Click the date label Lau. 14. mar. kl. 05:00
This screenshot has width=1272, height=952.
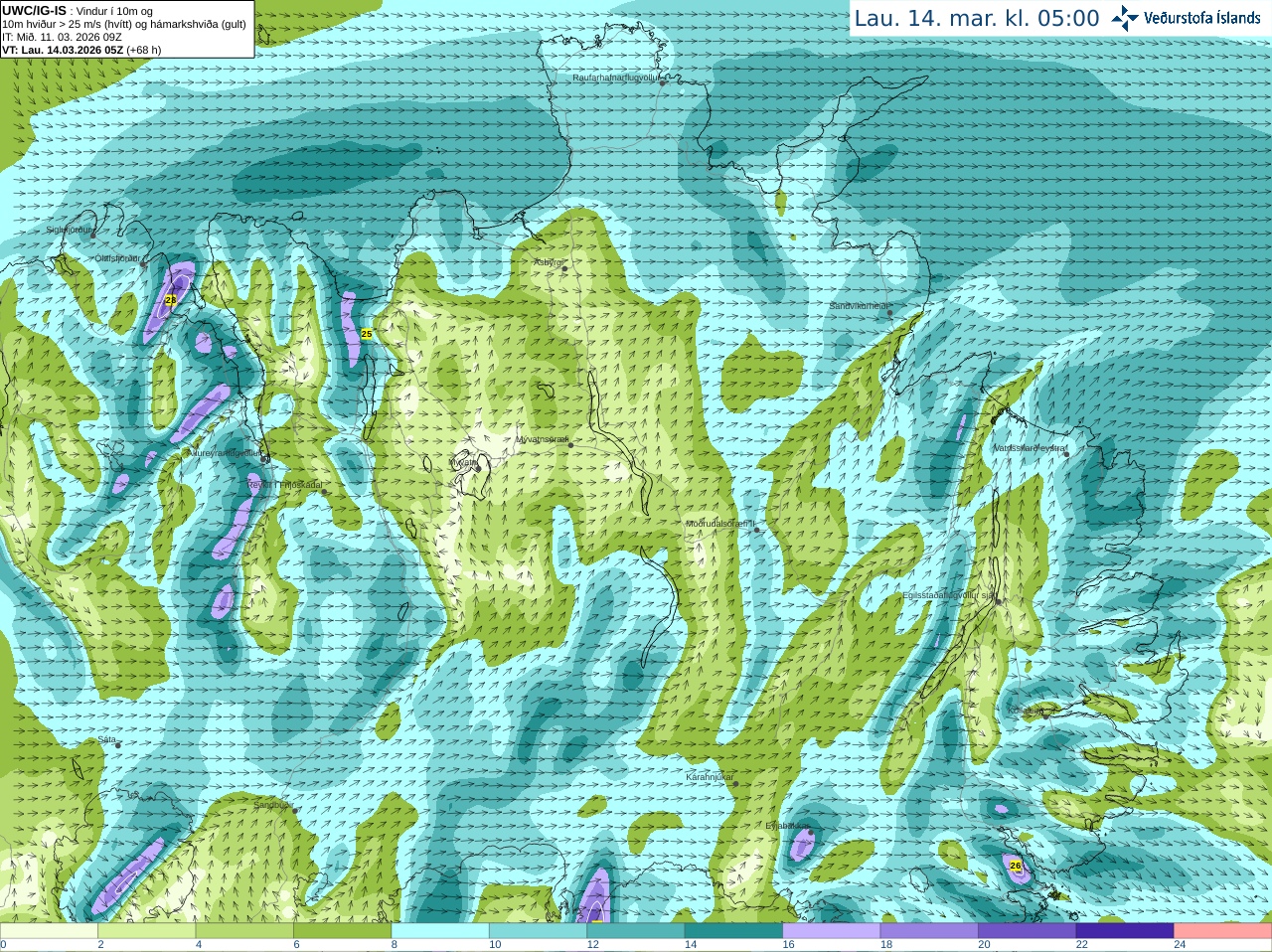pyautogui.click(x=977, y=18)
